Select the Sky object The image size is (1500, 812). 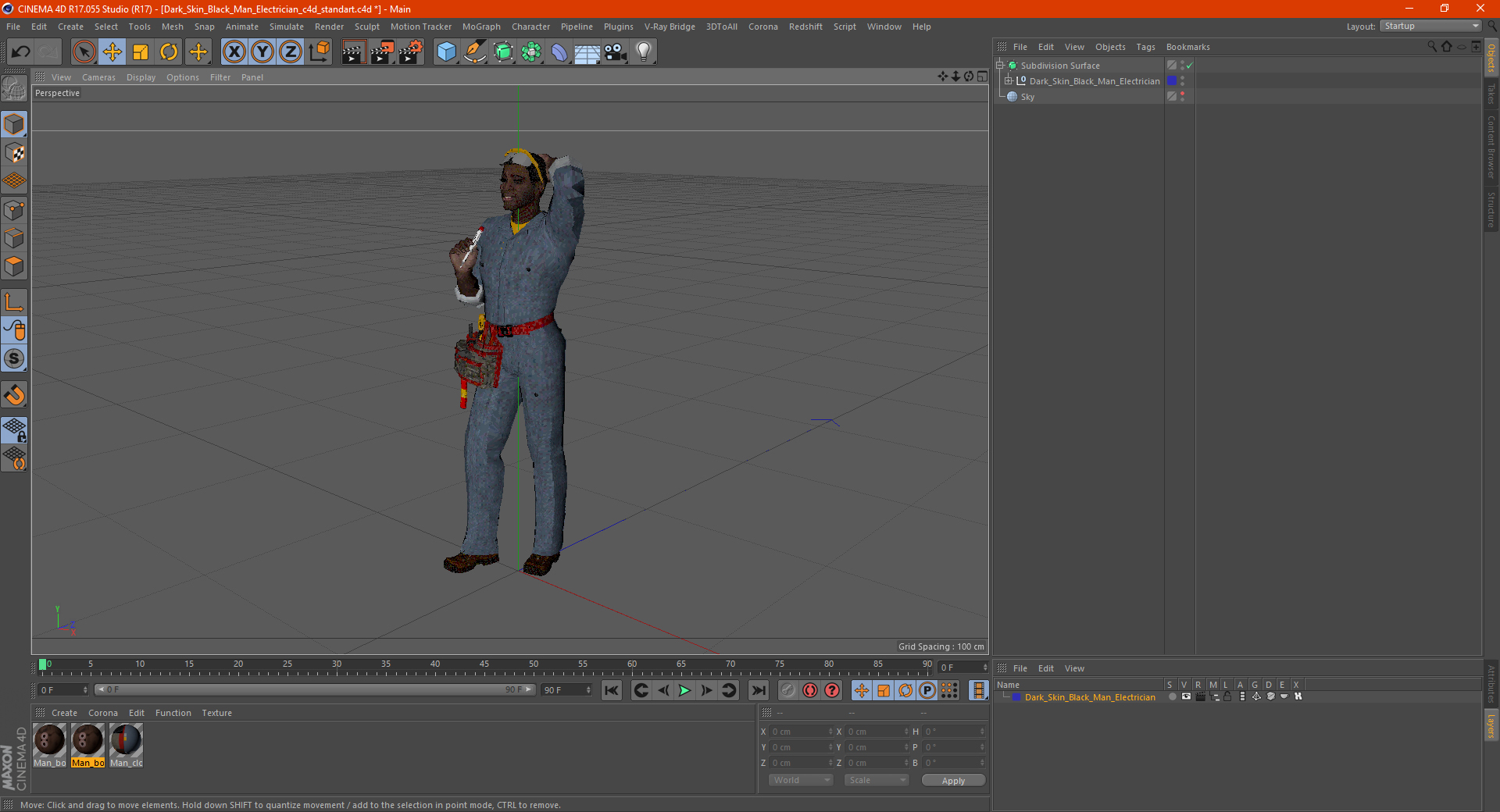[1027, 97]
